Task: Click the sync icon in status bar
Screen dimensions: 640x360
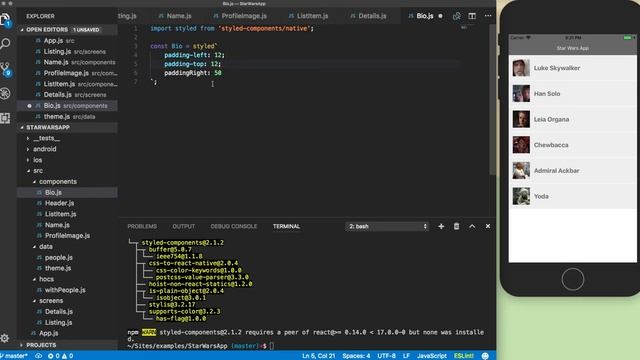Action: click(38, 356)
